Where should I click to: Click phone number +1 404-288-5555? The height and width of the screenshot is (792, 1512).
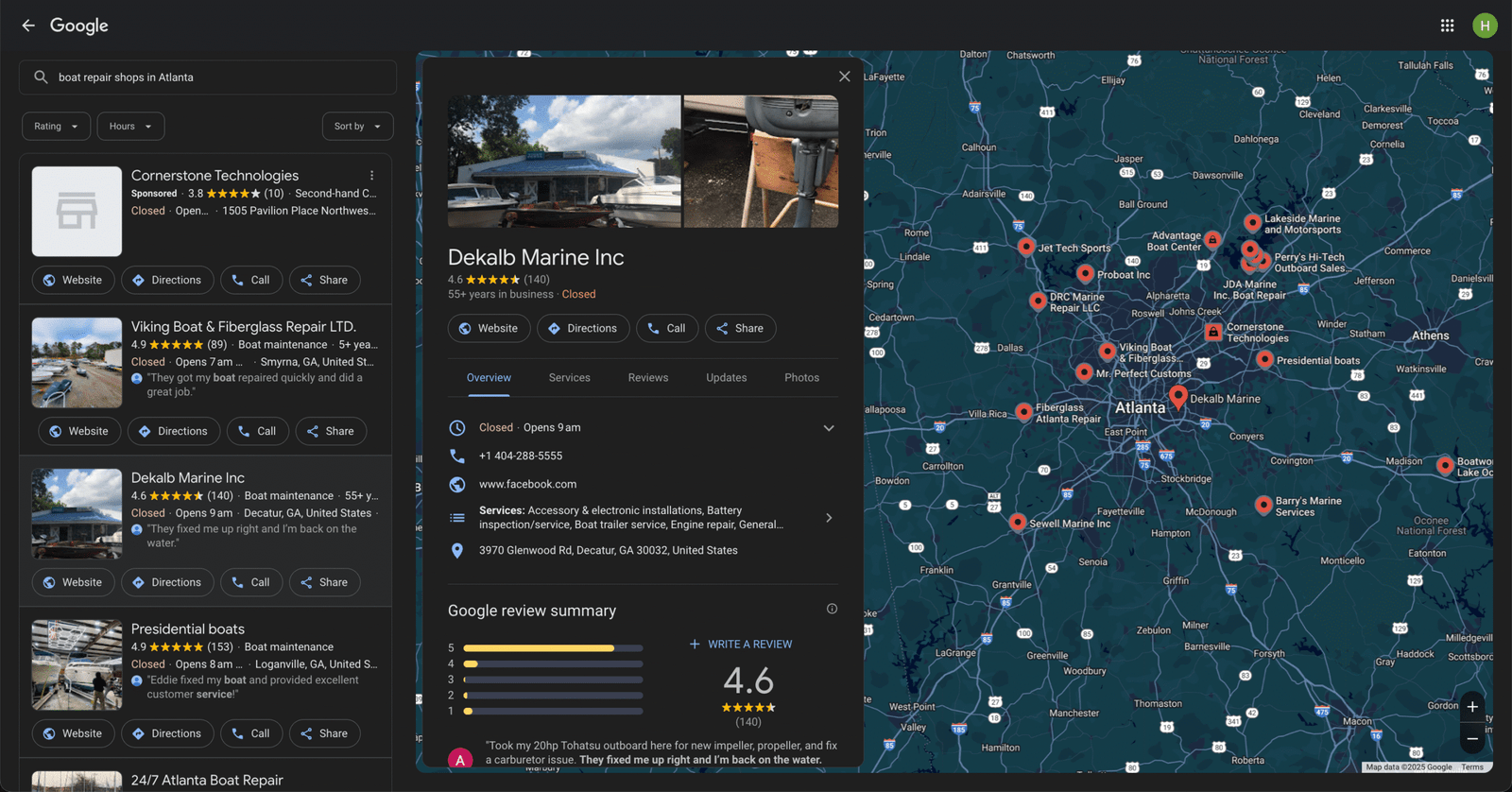click(521, 456)
